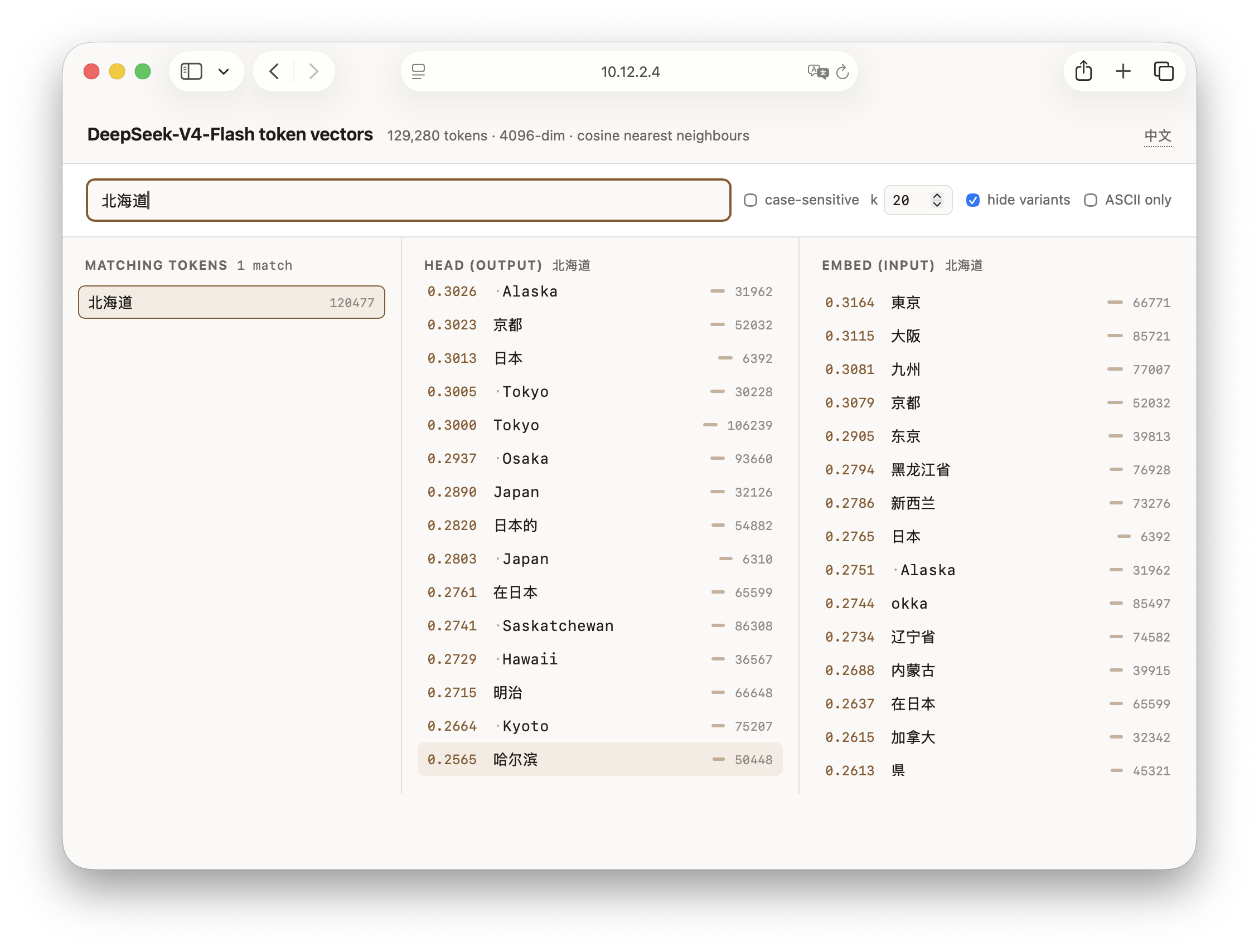Viewport: 1259px width, 952px height.
Task: Toggle the Safari sidebar icon
Action: click(191, 71)
